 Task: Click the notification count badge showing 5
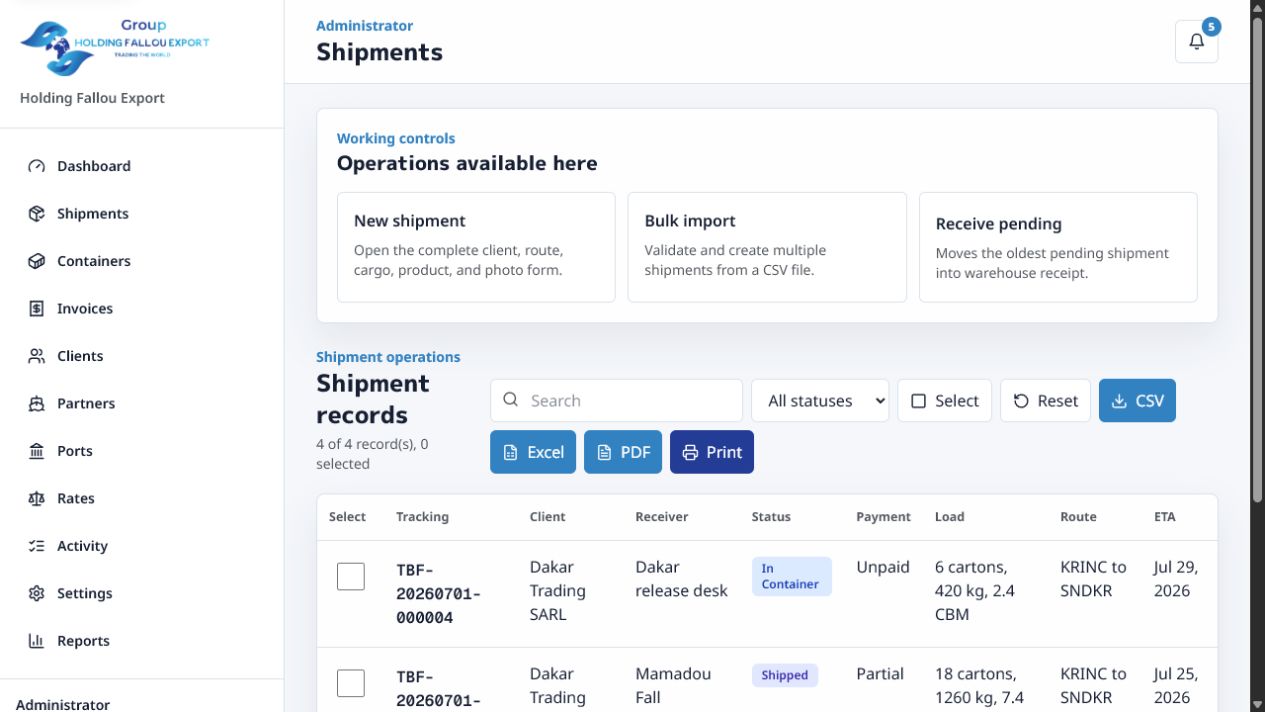(1211, 27)
